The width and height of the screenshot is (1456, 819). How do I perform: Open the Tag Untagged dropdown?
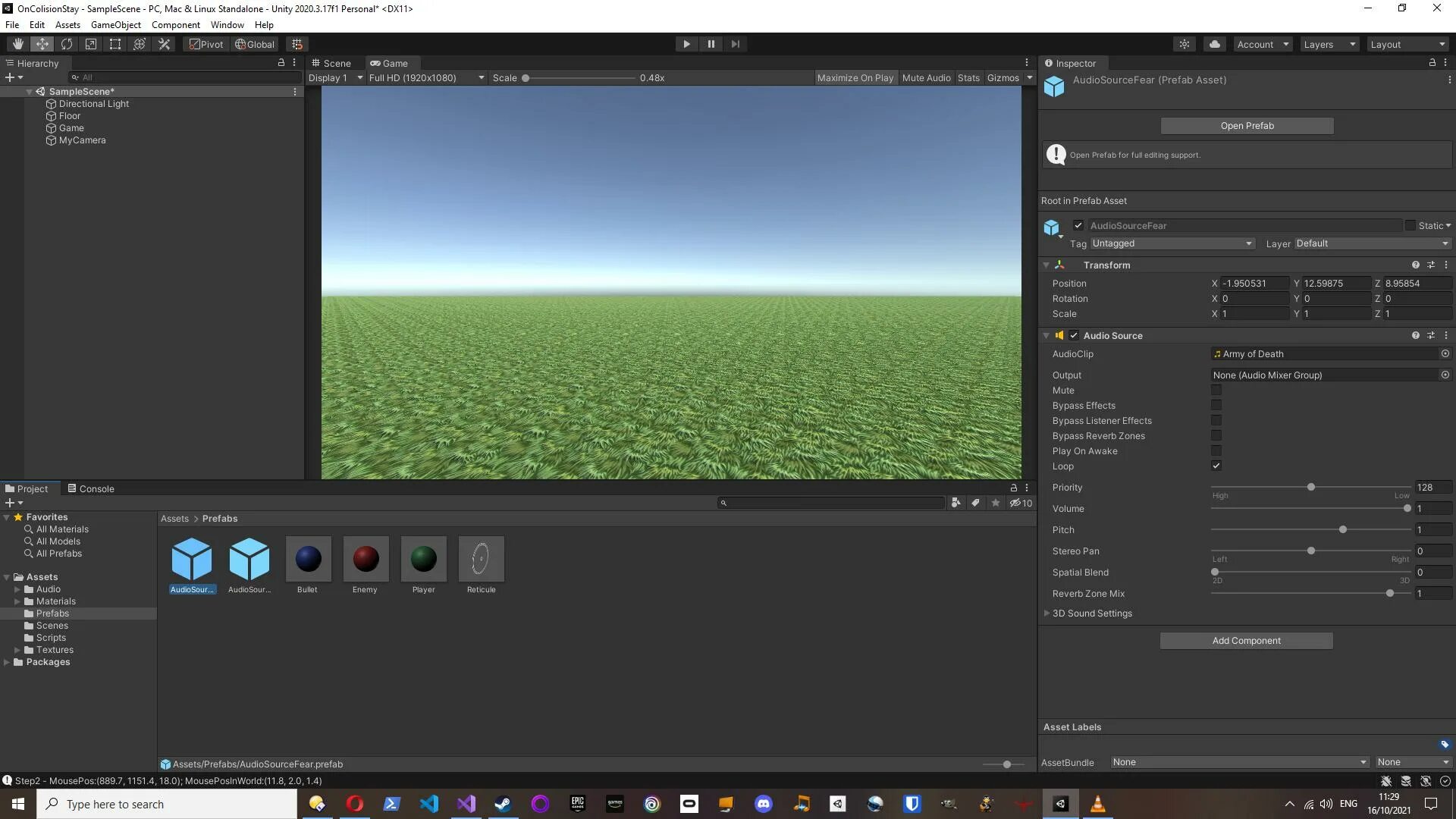(1172, 243)
